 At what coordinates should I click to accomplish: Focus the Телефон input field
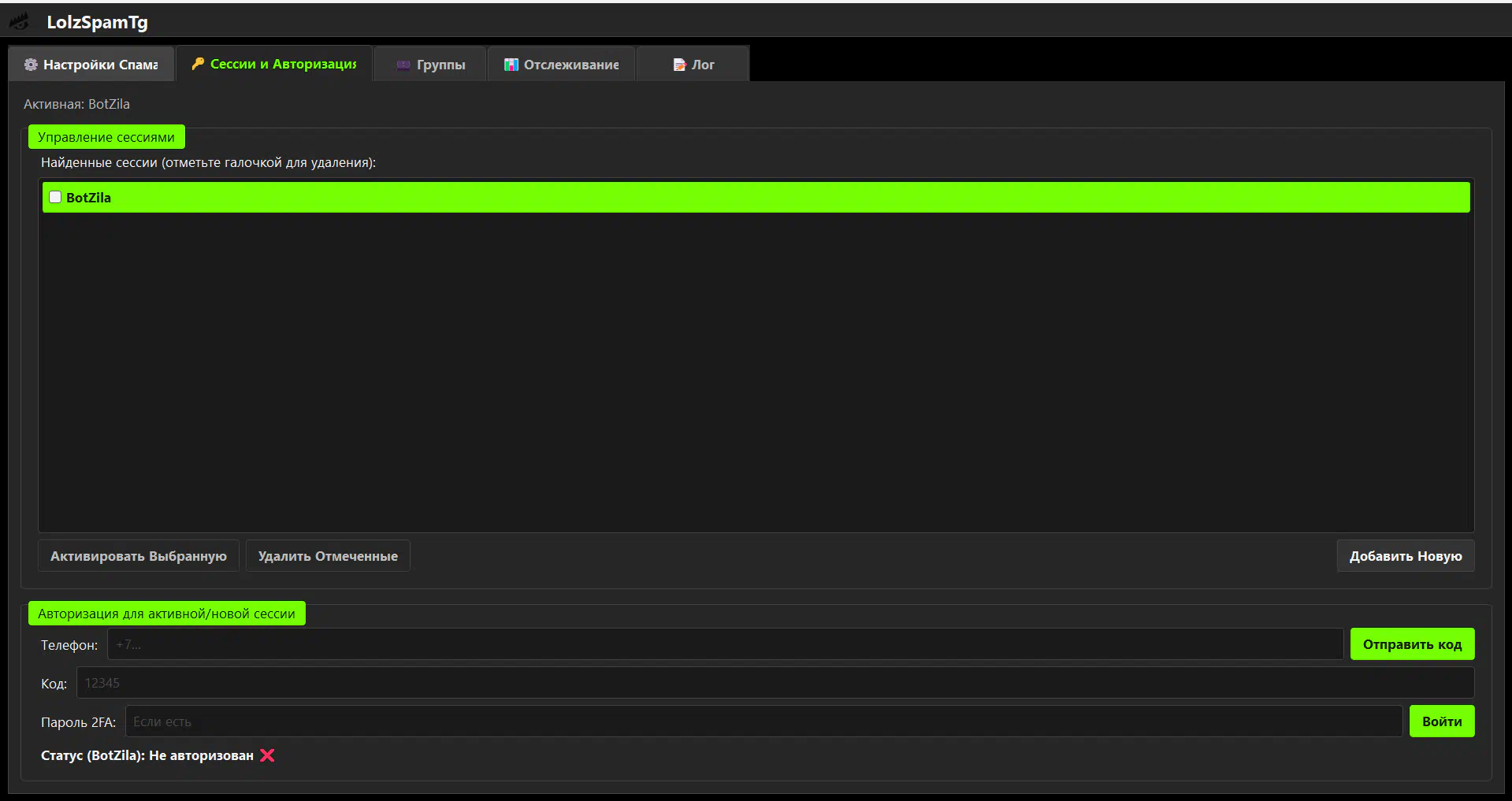click(725, 644)
